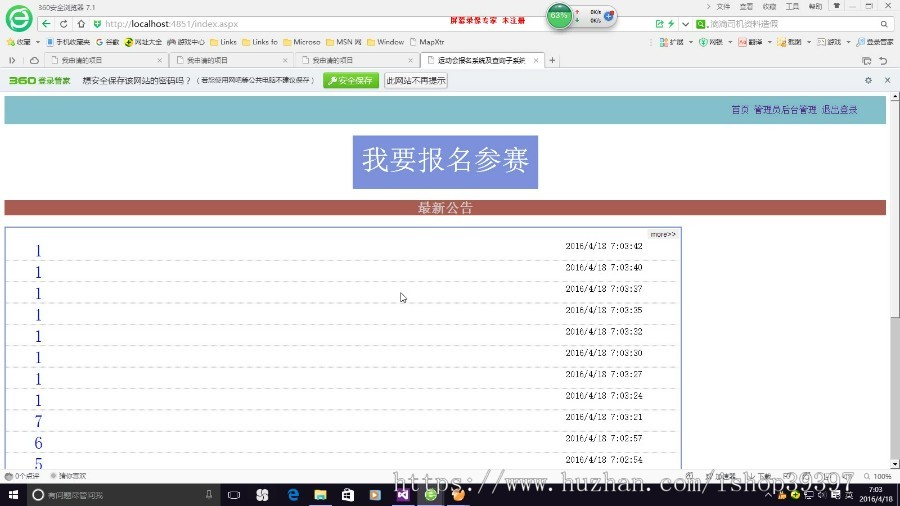This screenshot has width=900, height=506.
Task: Dismiss the password save prompt bar
Action: (887, 80)
